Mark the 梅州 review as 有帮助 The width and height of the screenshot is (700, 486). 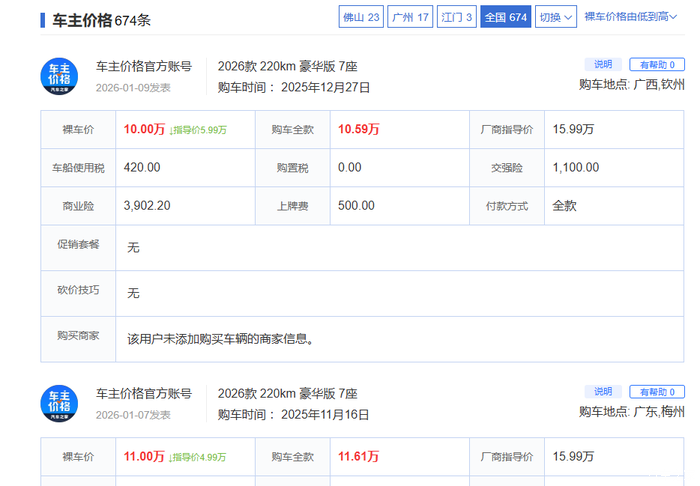(x=657, y=392)
